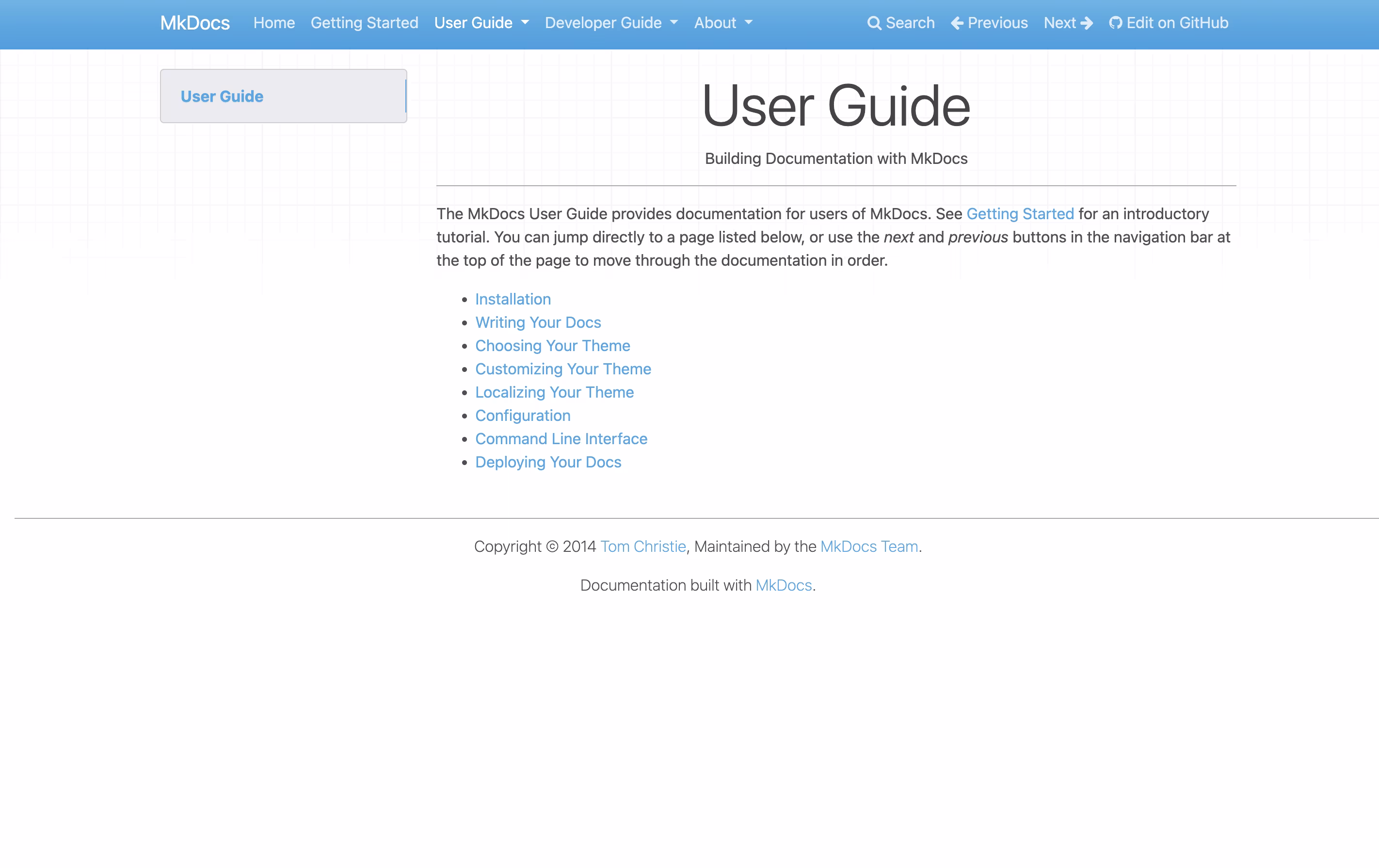
Task: Open the Writing Your Docs page
Action: pyautogui.click(x=538, y=322)
